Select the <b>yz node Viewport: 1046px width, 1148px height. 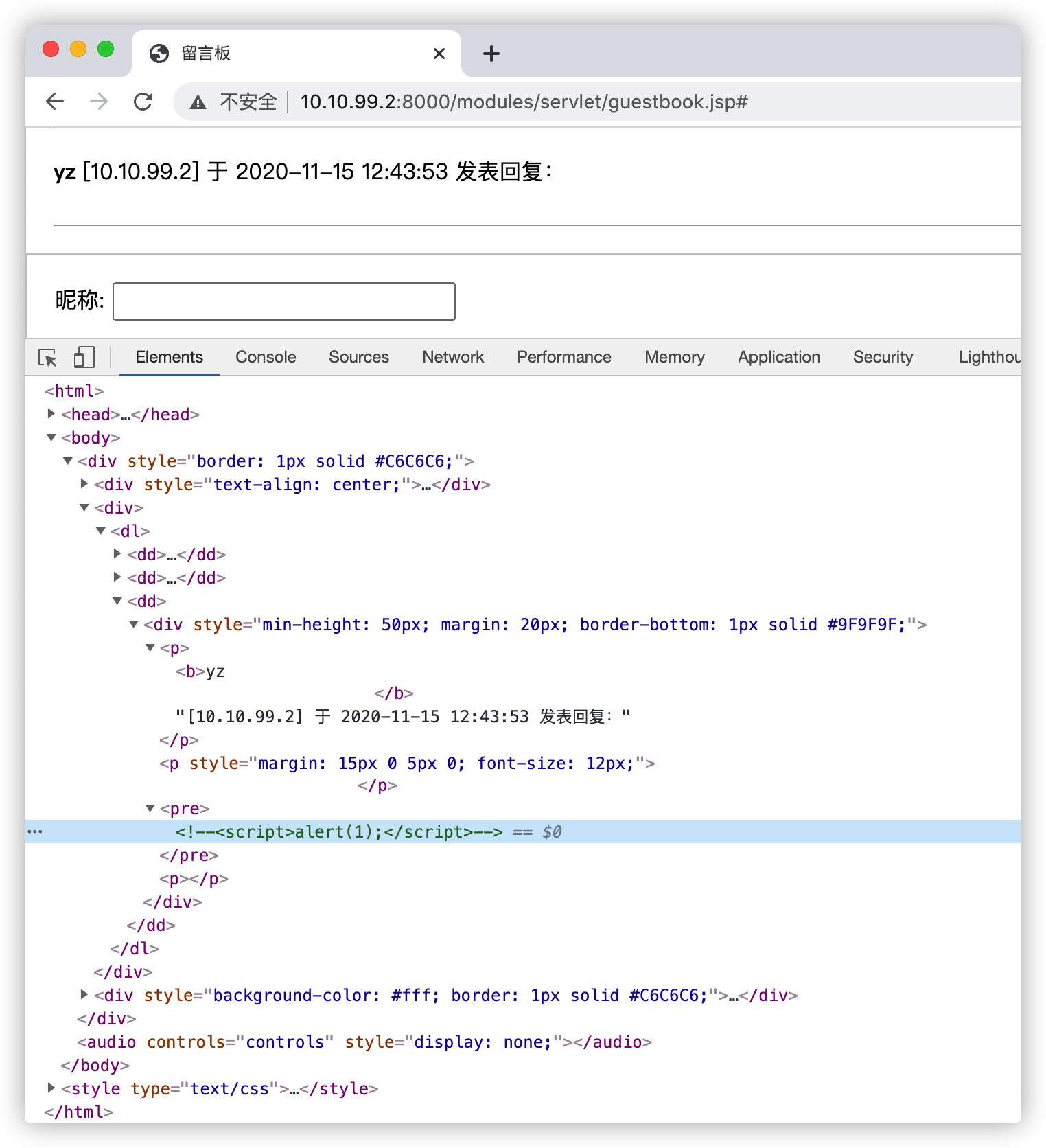click(200, 671)
